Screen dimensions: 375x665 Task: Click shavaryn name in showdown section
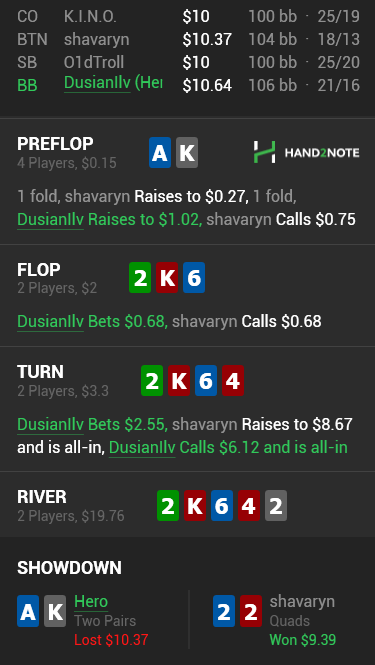pyautogui.click(x=302, y=601)
